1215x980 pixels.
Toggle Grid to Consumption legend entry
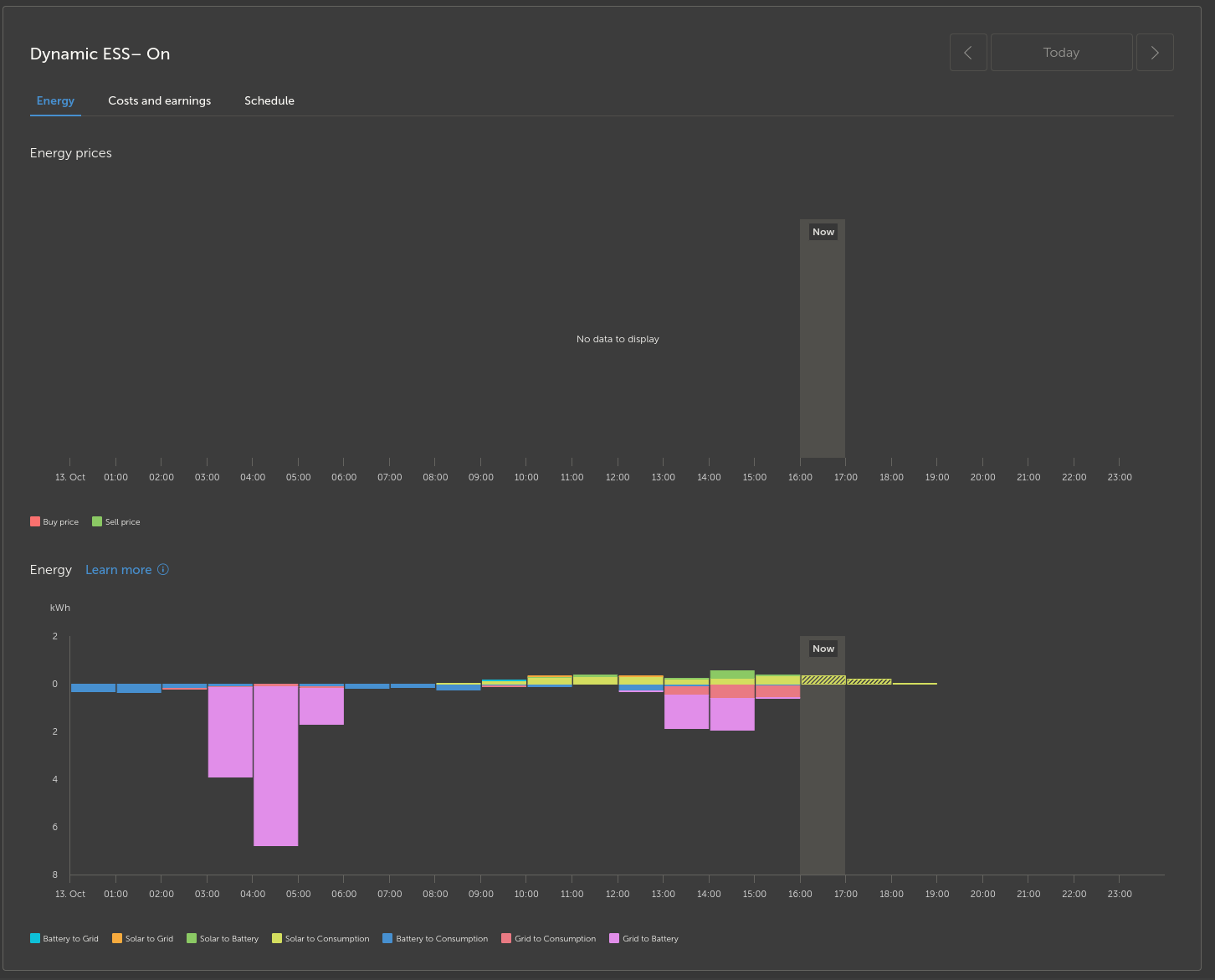click(x=549, y=938)
